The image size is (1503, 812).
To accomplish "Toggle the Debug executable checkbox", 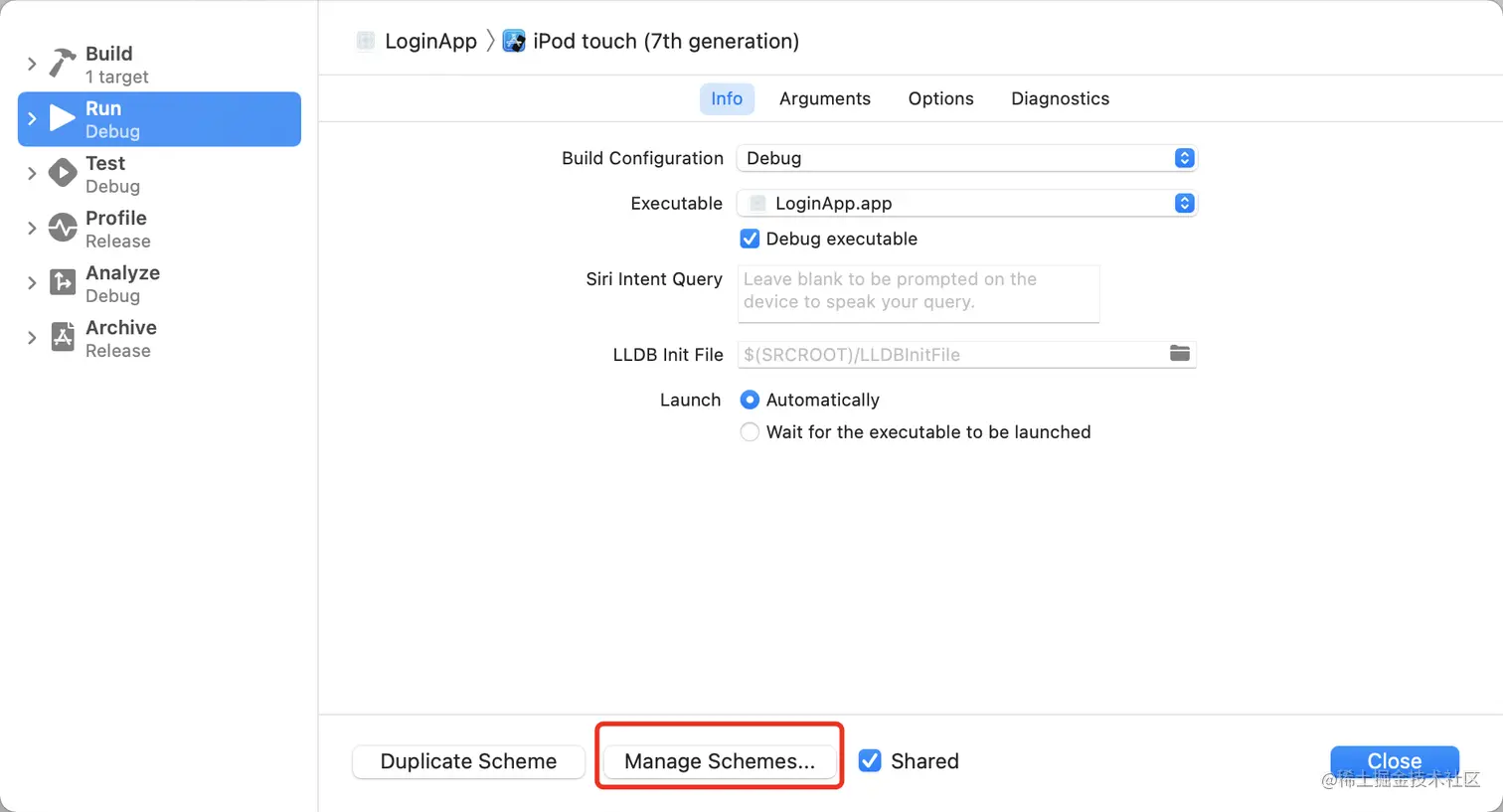I will pos(750,239).
